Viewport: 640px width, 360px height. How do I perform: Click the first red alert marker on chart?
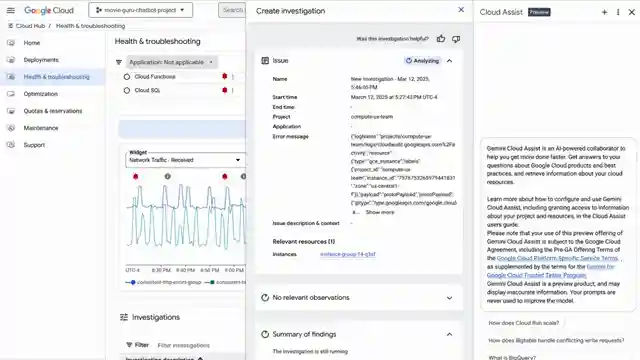136,176
